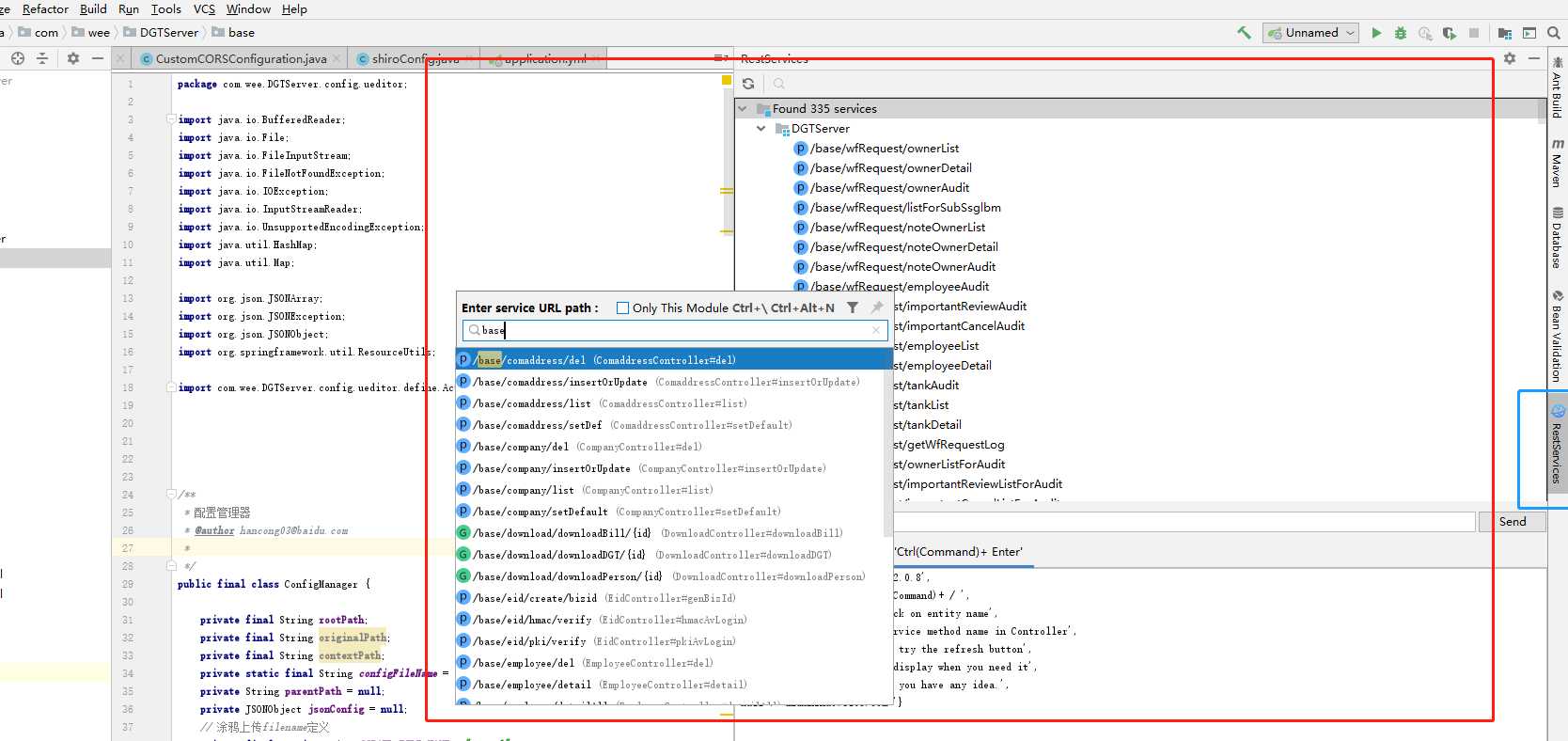This screenshot has width=1568, height=741.
Task: Switch to shiroConfig.java tab
Action: [x=415, y=58]
